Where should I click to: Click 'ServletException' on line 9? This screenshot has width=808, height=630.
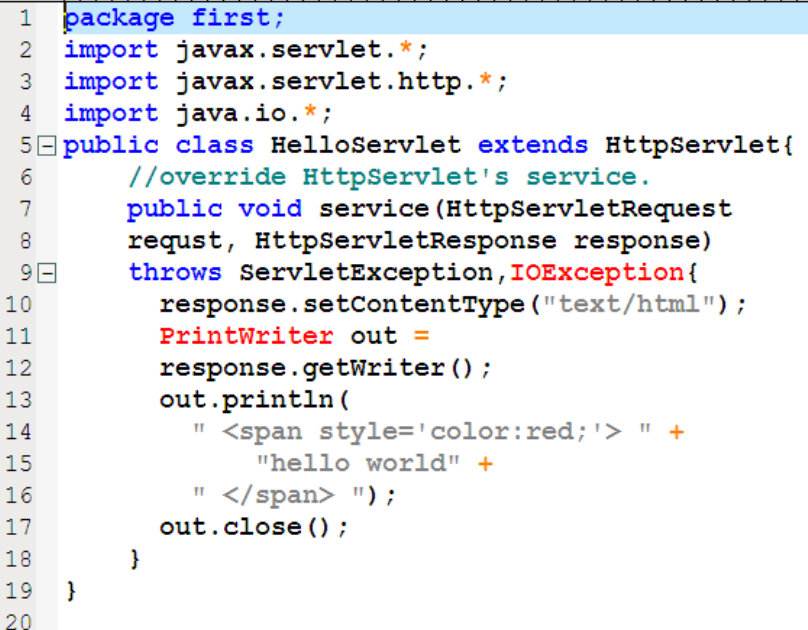click(x=366, y=273)
